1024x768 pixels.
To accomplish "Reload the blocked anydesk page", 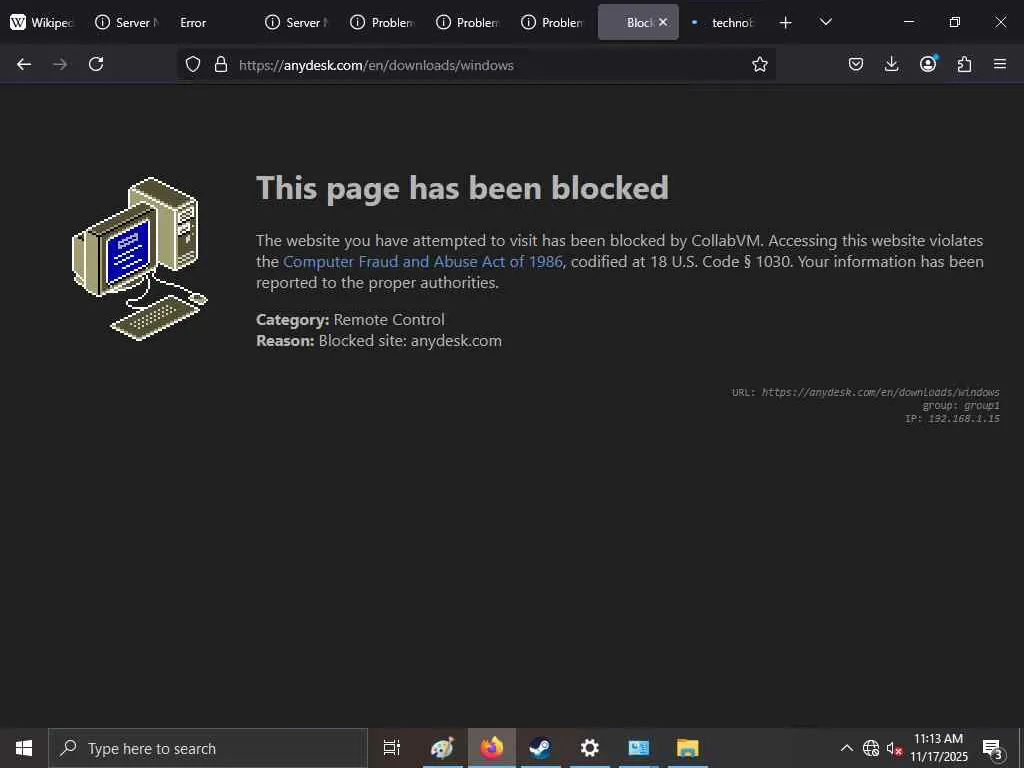I will tap(96, 64).
